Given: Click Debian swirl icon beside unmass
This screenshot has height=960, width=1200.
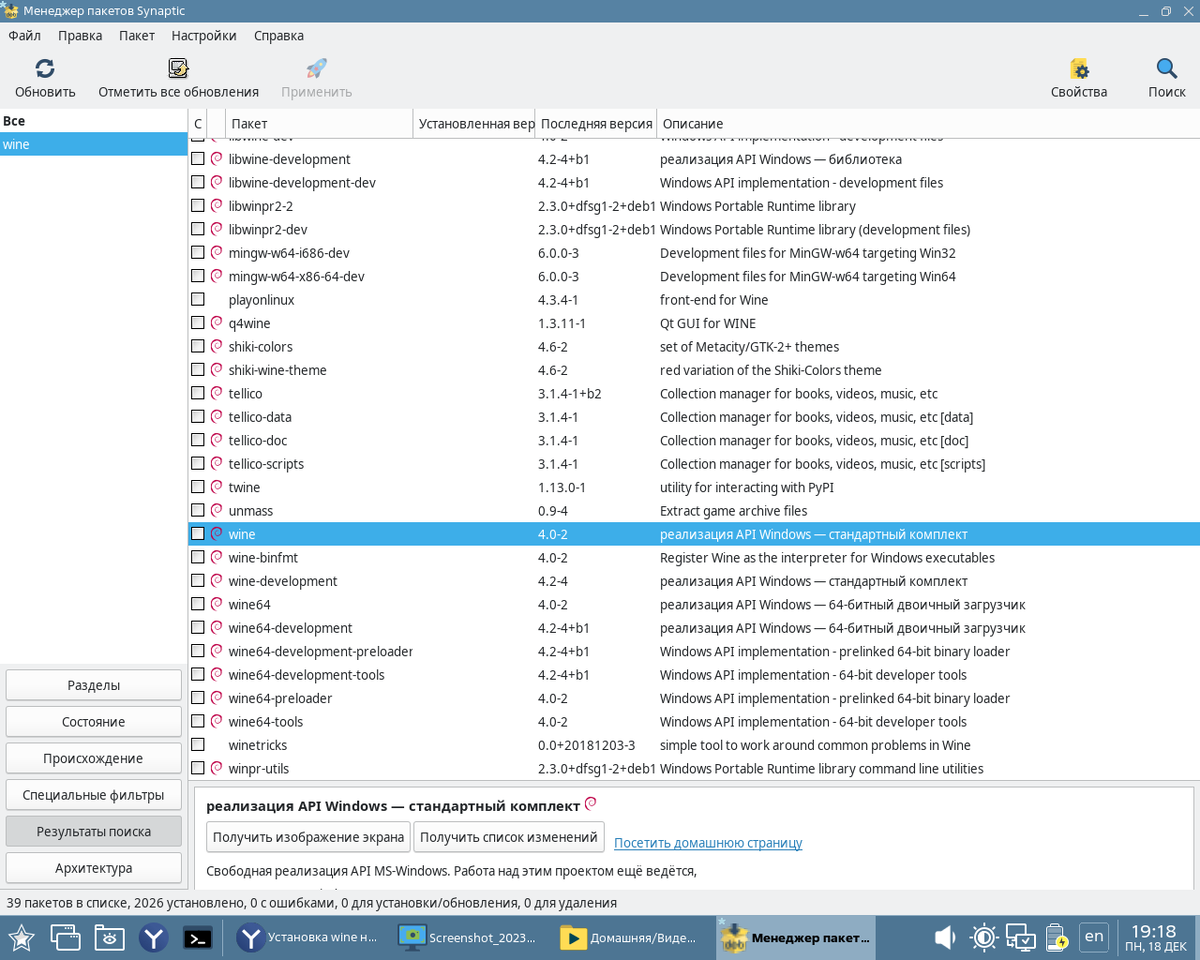Looking at the screenshot, I should click(216, 510).
